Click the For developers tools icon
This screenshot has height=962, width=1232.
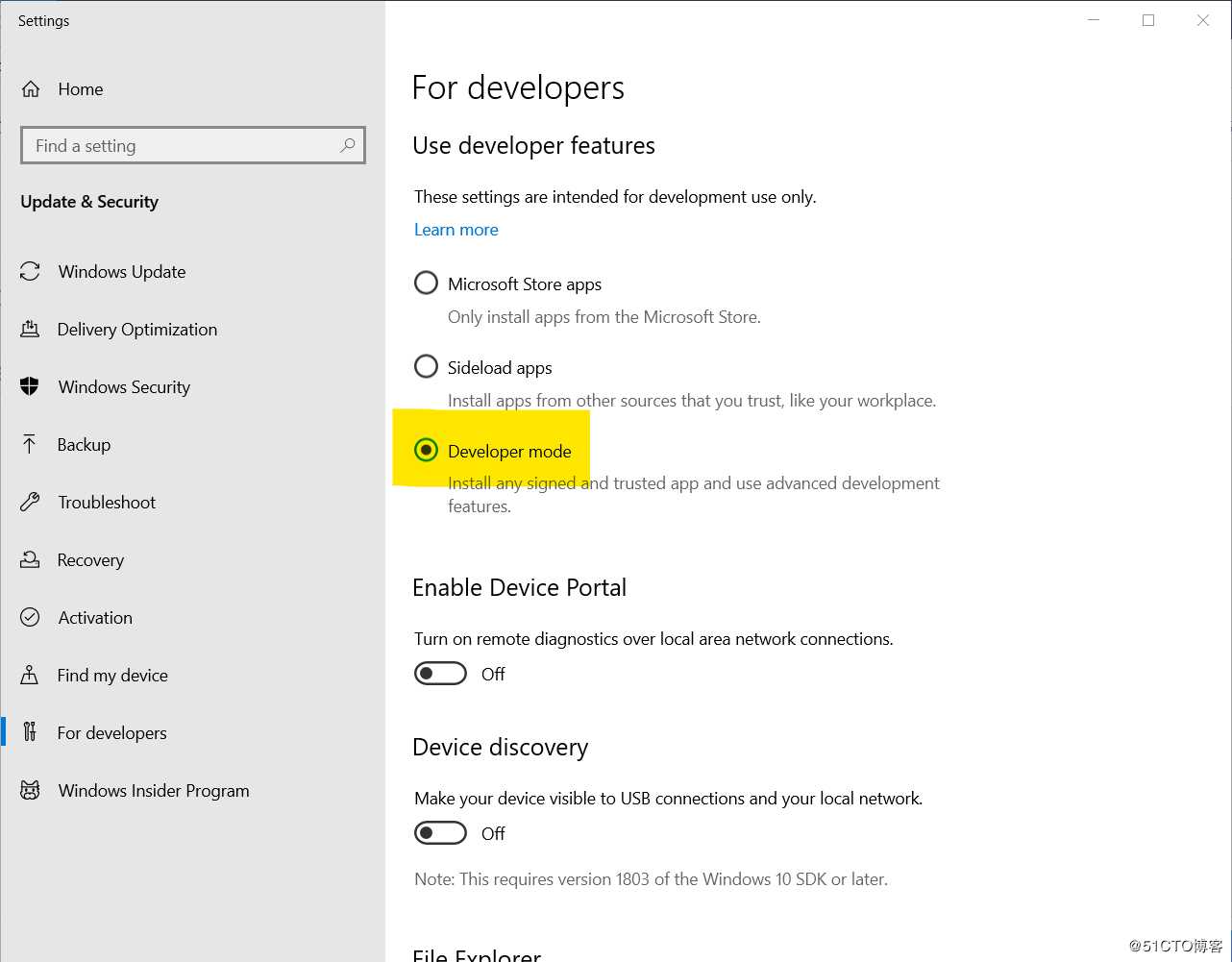pos(31,732)
